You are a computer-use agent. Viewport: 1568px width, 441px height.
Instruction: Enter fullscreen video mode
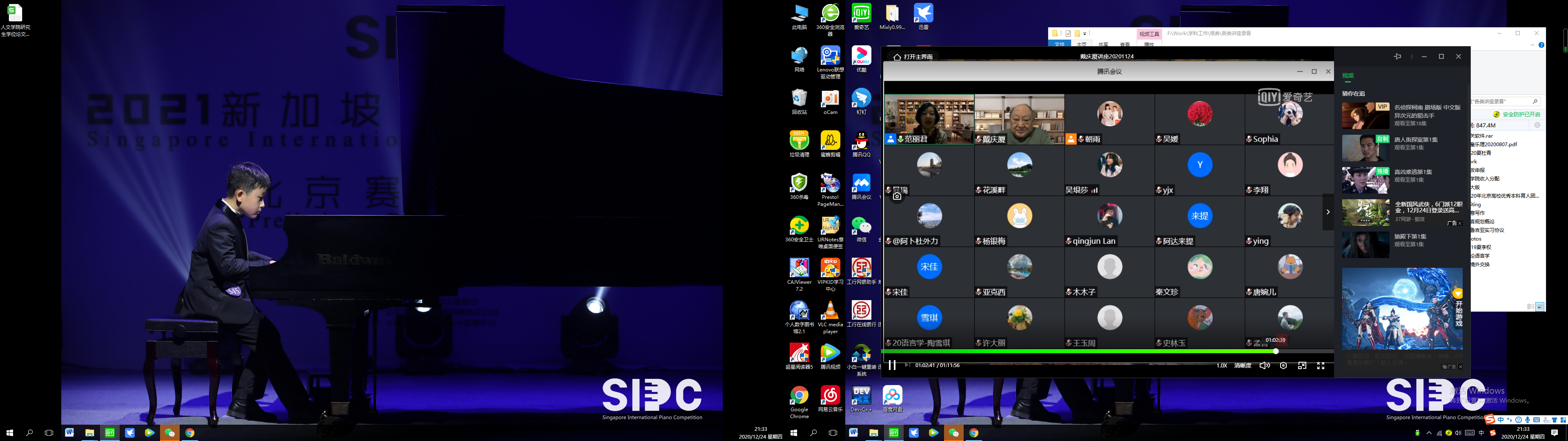1321,365
